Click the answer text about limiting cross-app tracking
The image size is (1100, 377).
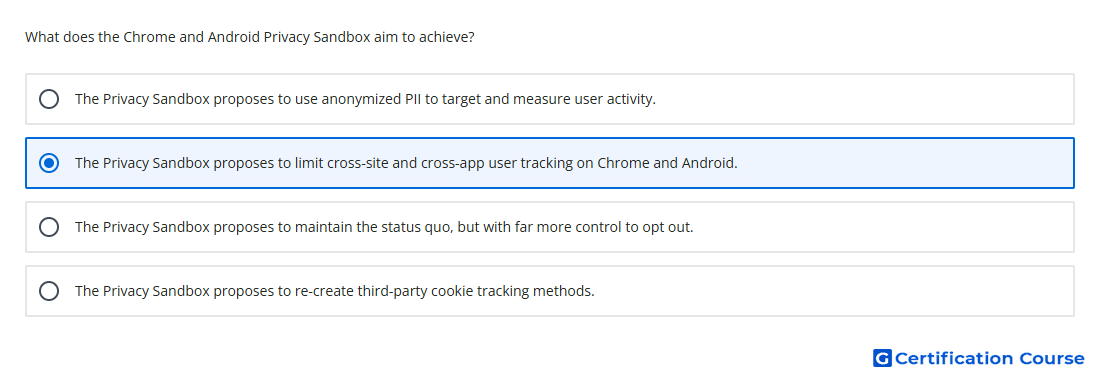point(406,163)
